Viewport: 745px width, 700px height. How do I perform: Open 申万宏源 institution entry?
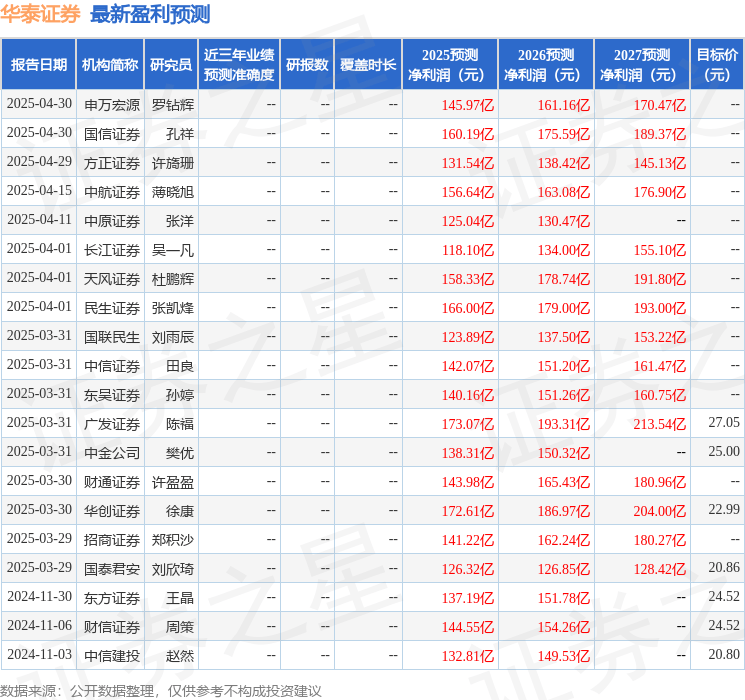click(112, 104)
